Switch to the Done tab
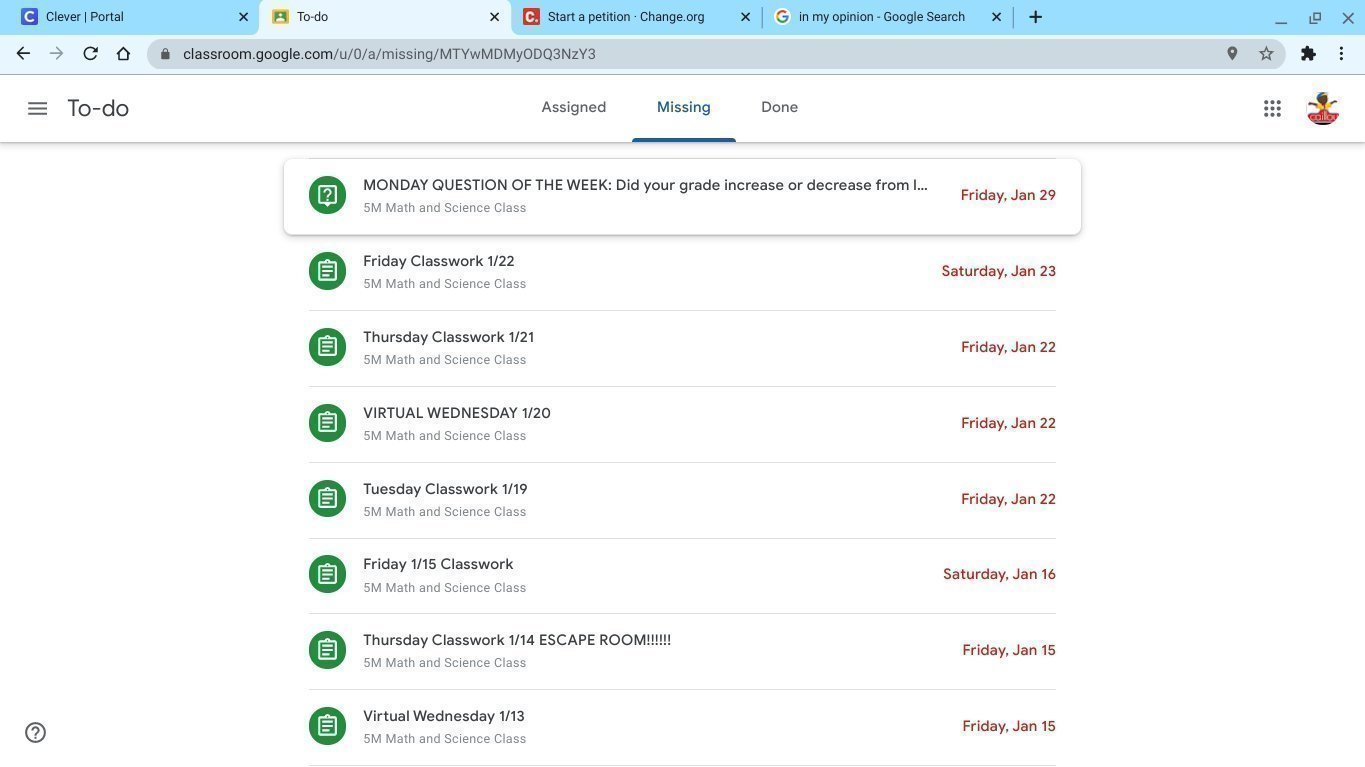Image resolution: width=1365 pixels, height=767 pixels. (x=779, y=107)
